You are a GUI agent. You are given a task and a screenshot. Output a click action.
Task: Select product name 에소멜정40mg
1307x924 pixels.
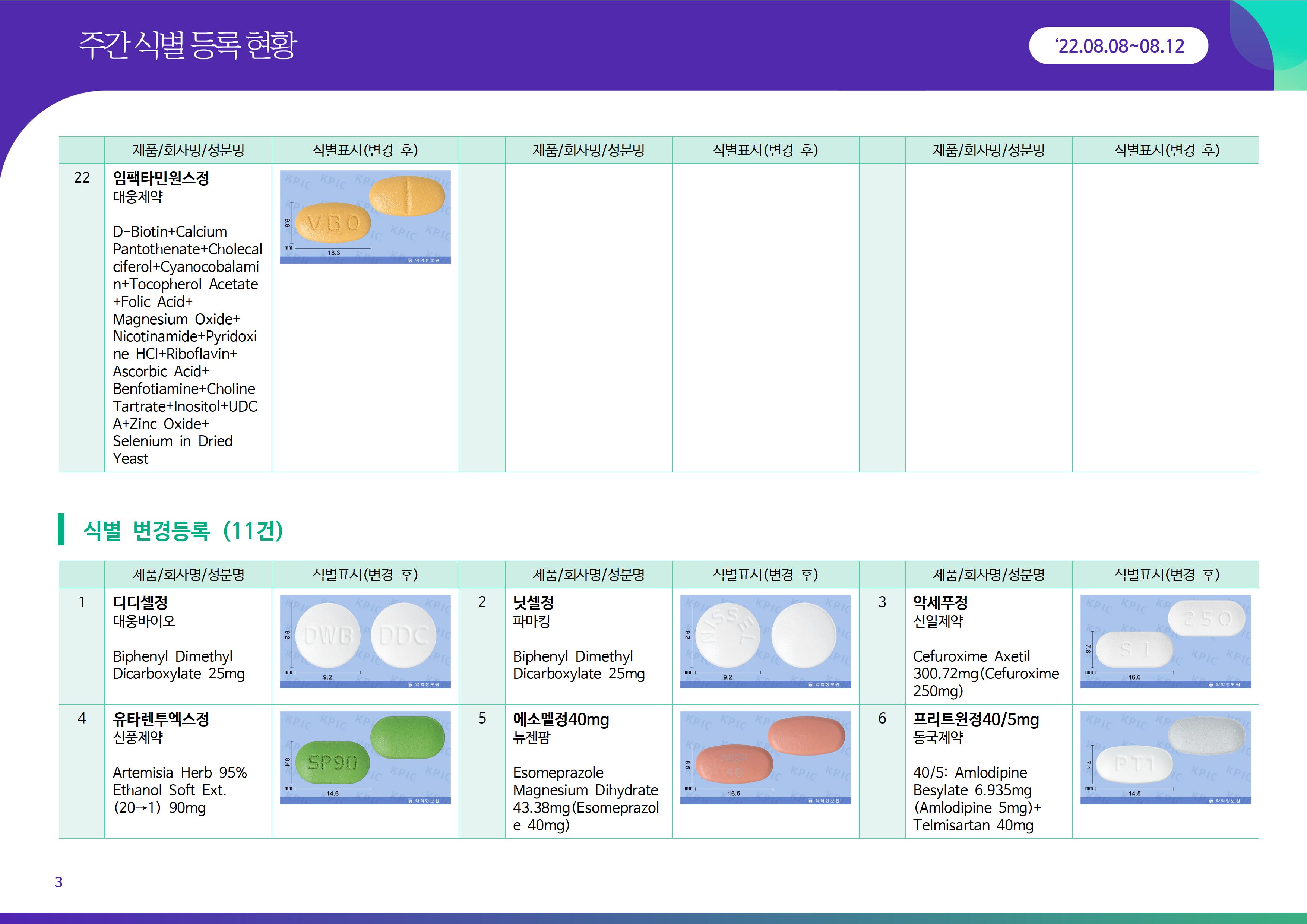click(x=561, y=719)
